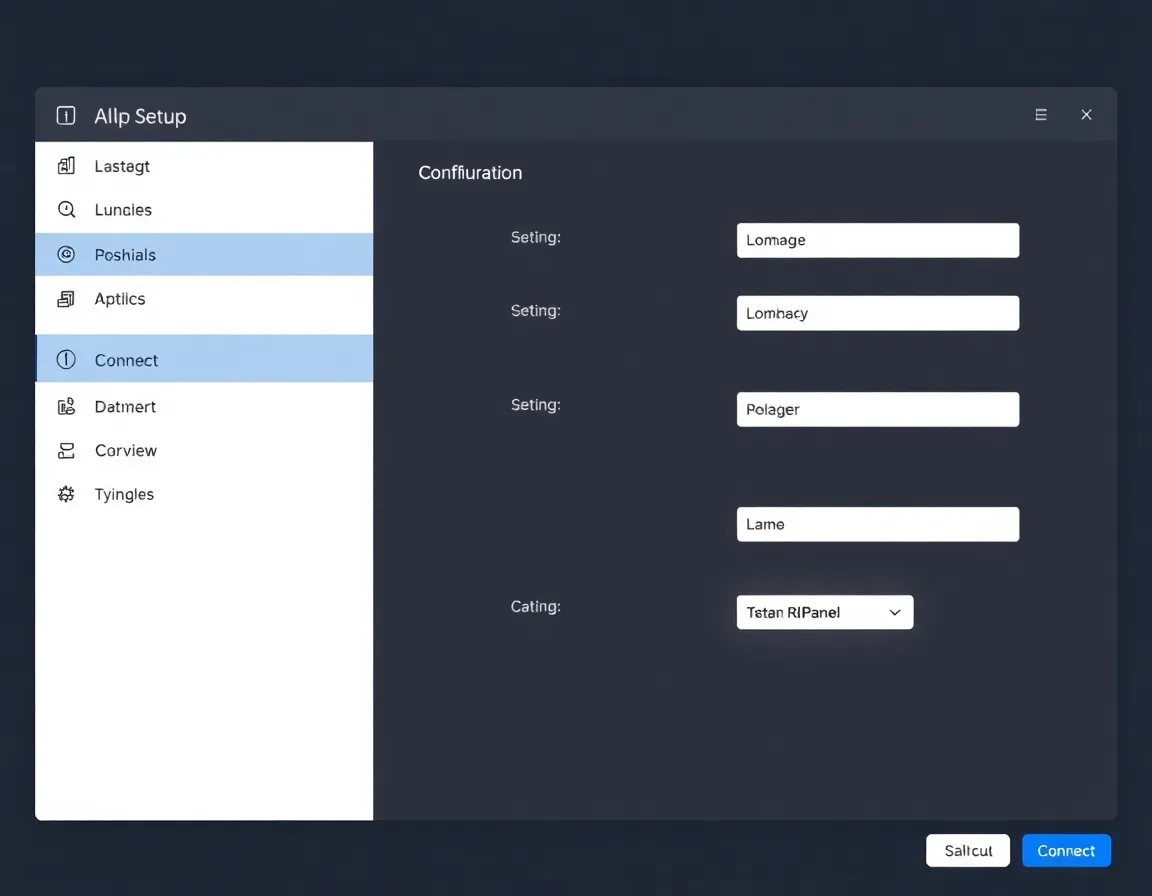
Task: Click the Allp Setup title bar icon
Action: (x=65, y=116)
